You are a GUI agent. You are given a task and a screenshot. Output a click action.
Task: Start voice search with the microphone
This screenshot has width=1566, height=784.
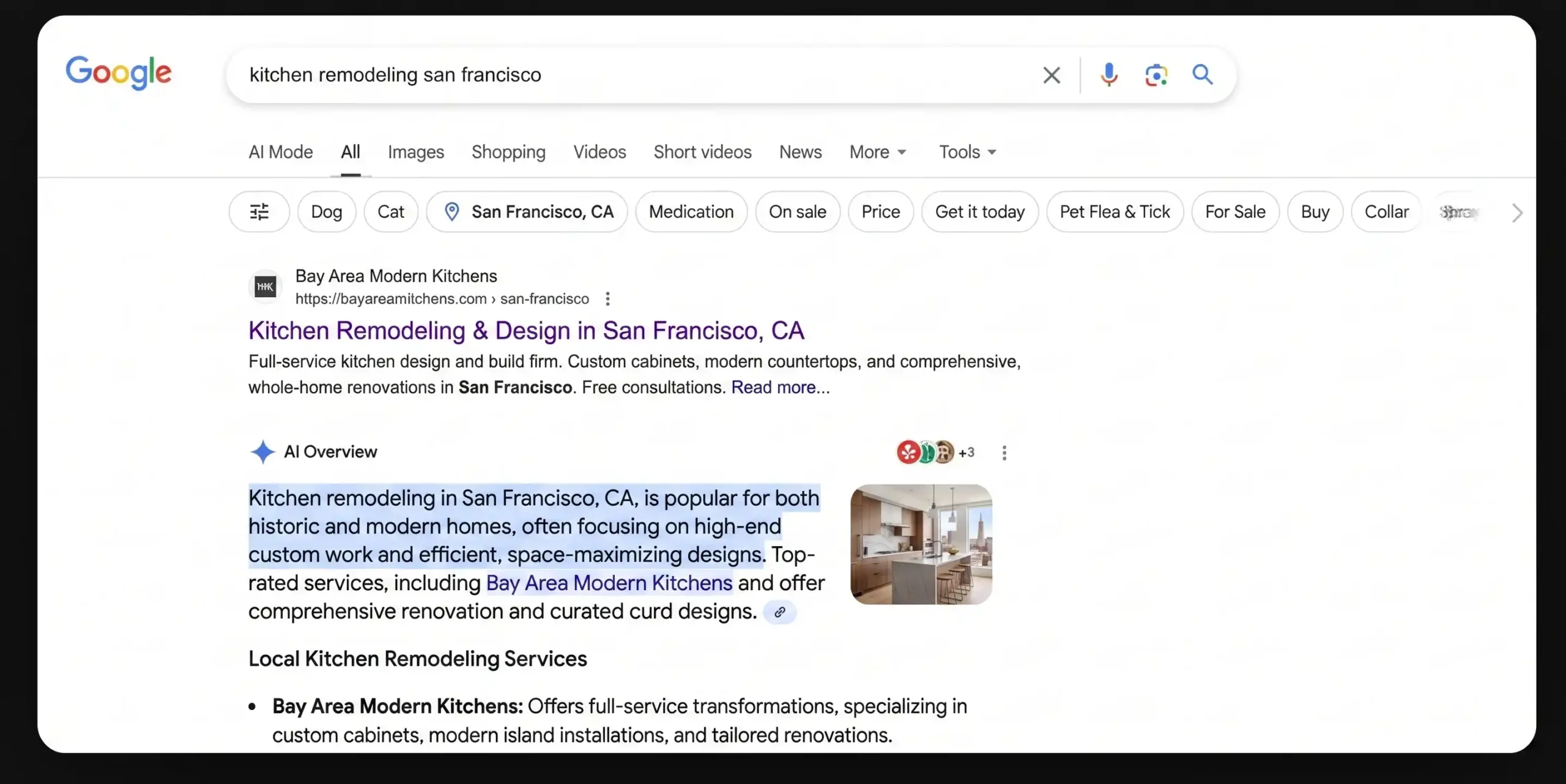coord(1108,75)
